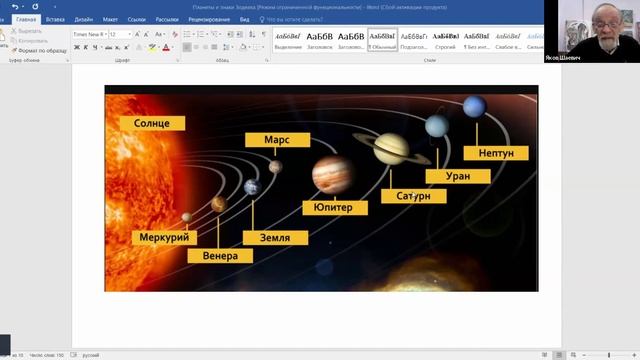Open the paragraph shading fill color

[243, 47]
